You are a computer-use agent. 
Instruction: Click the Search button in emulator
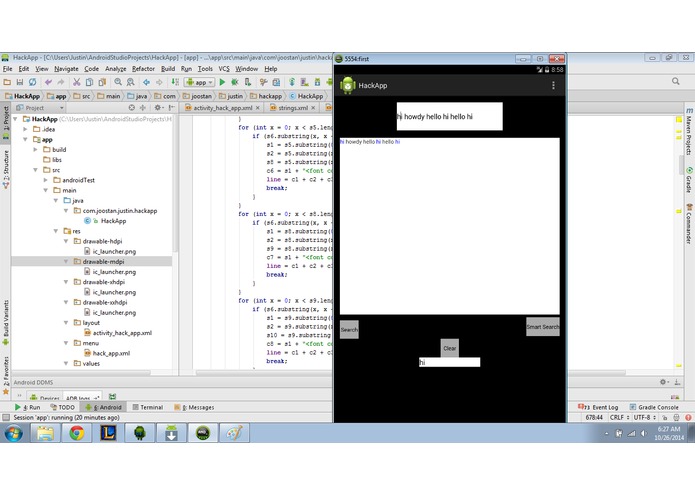(x=349, y=330)
